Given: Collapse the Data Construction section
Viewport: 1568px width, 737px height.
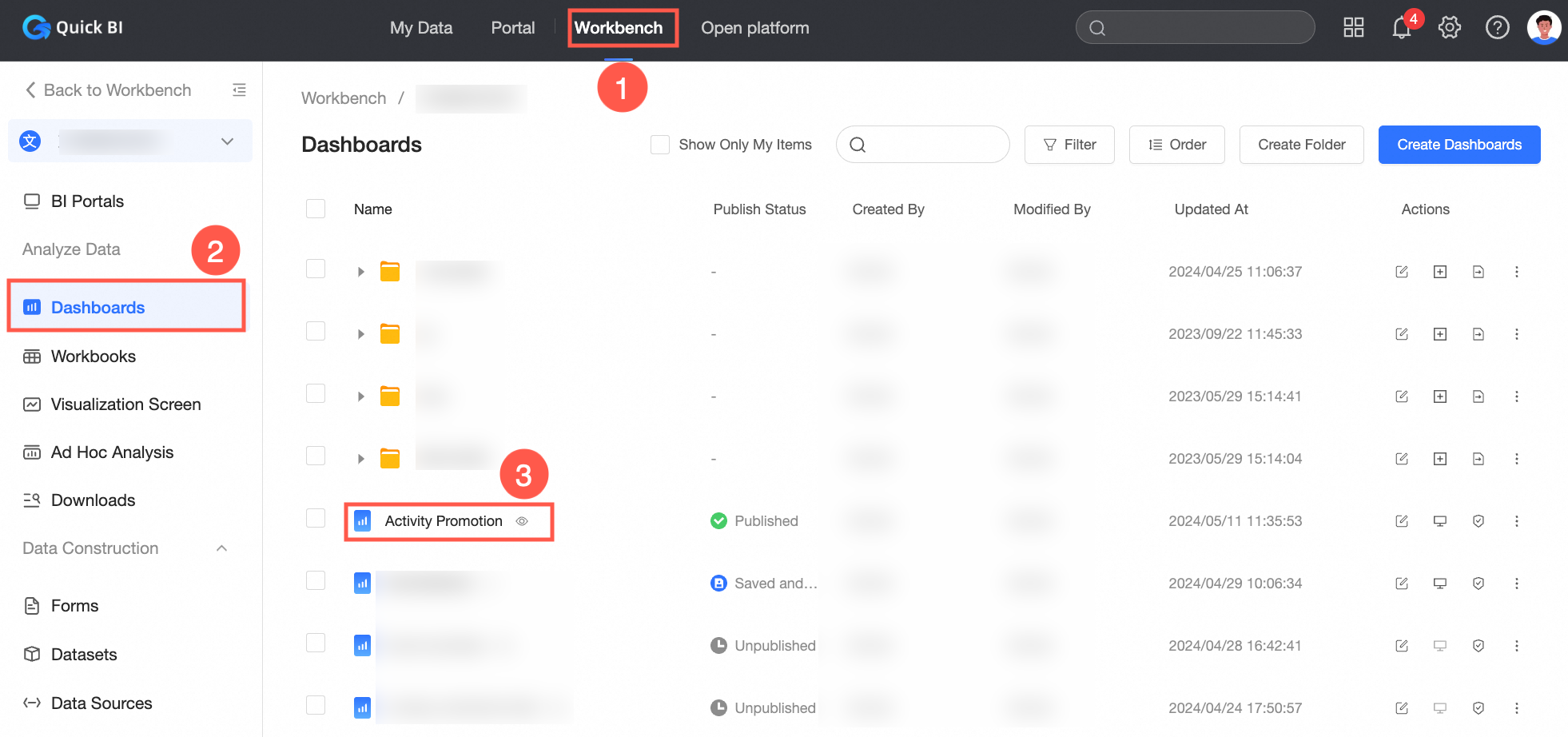Looking at the screenshot, I should pos(222,548).
